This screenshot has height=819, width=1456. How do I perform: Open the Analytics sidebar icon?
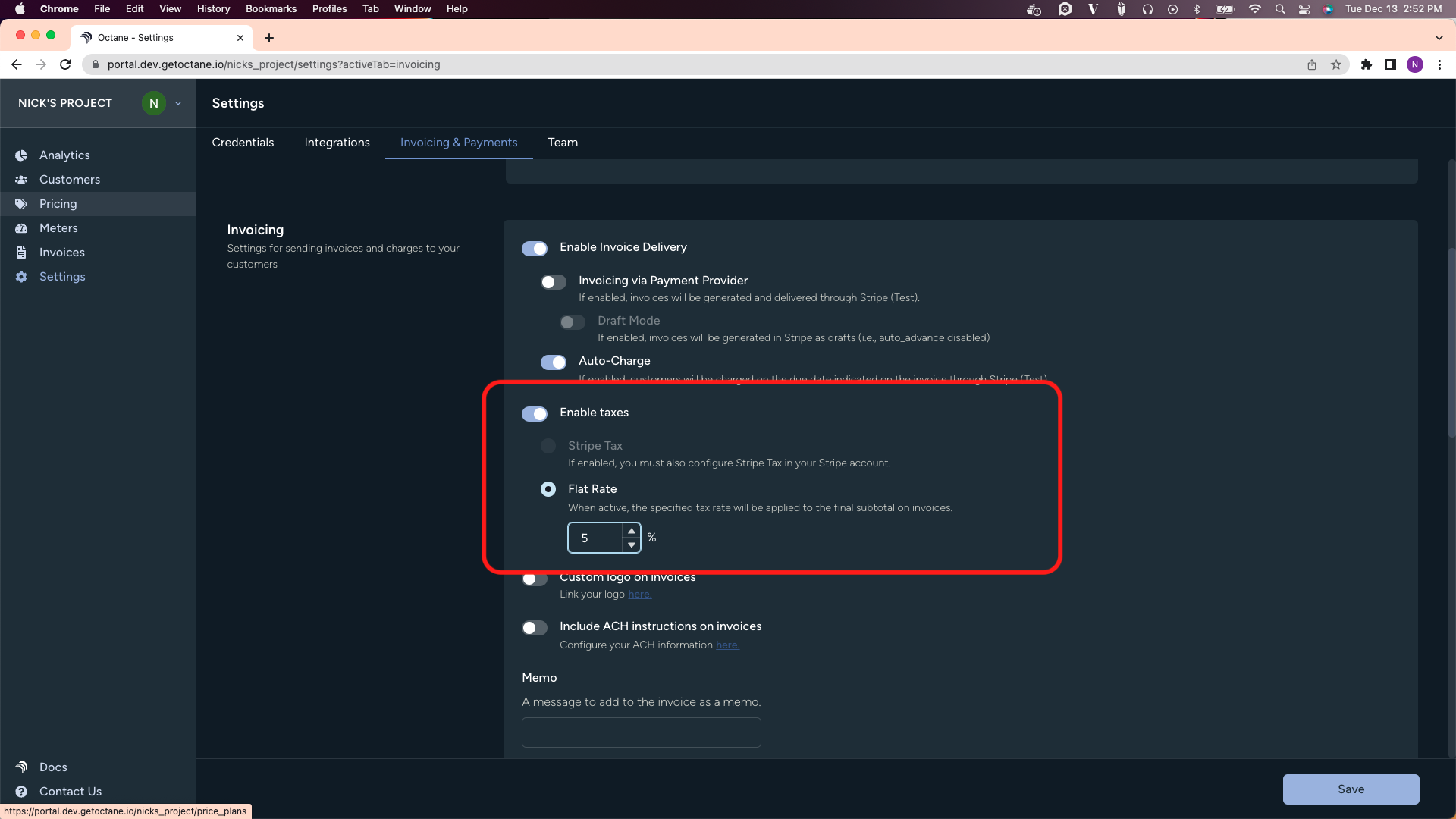pyautogui.click(x=21, y=155)
